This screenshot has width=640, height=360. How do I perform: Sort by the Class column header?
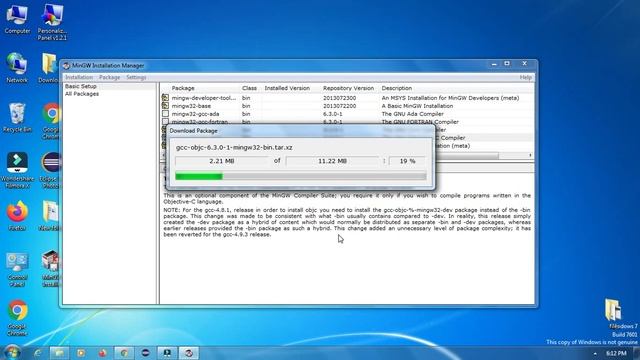click(249, 88)
